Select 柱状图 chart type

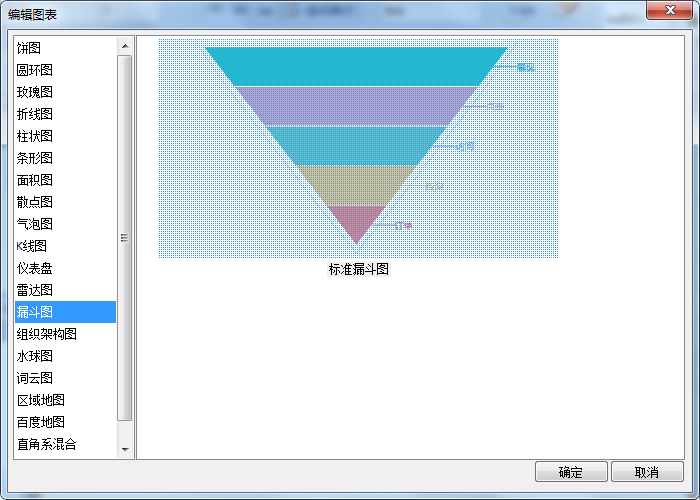point(35,136)
